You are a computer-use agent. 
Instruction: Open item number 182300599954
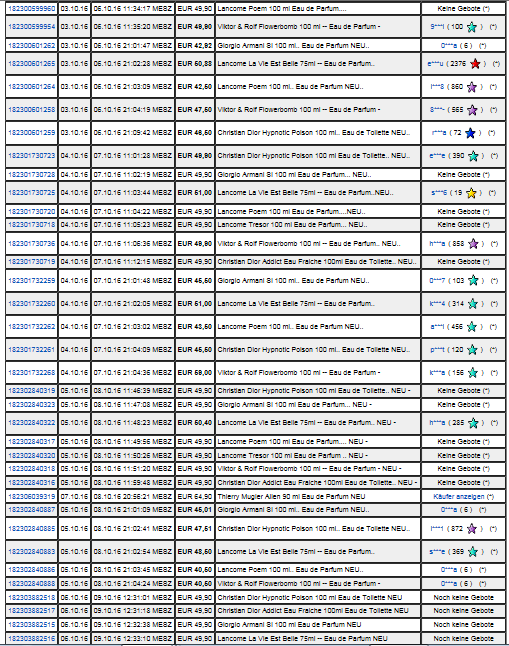32,27
